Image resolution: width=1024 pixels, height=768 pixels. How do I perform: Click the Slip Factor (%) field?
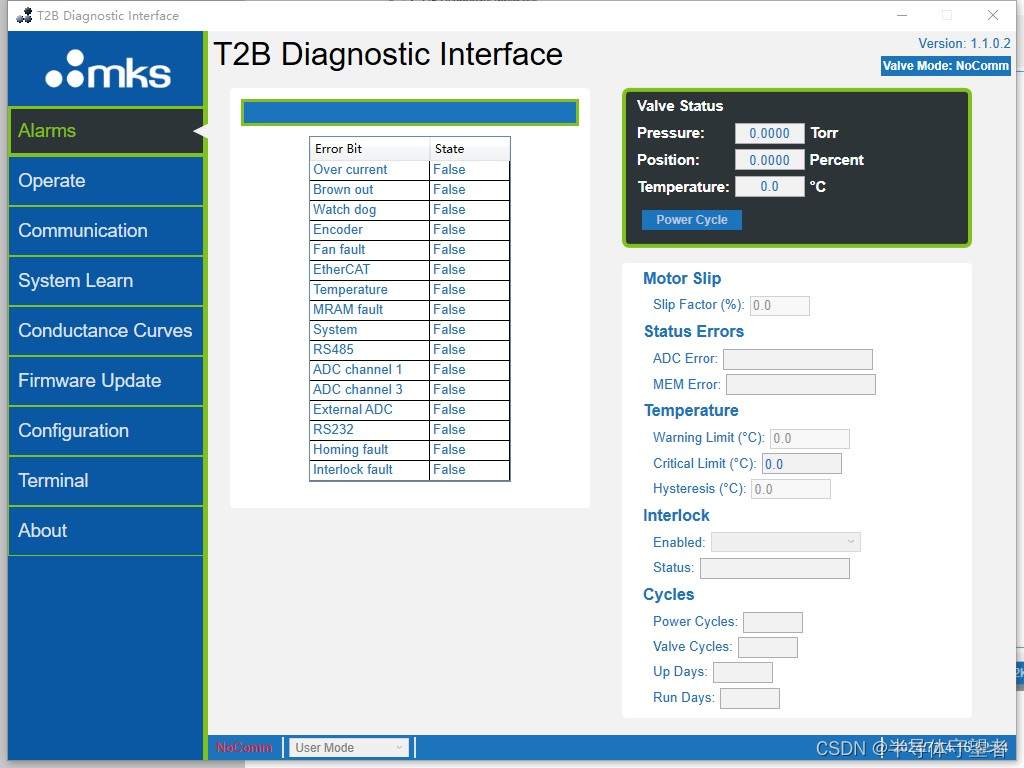coord(780,306)
